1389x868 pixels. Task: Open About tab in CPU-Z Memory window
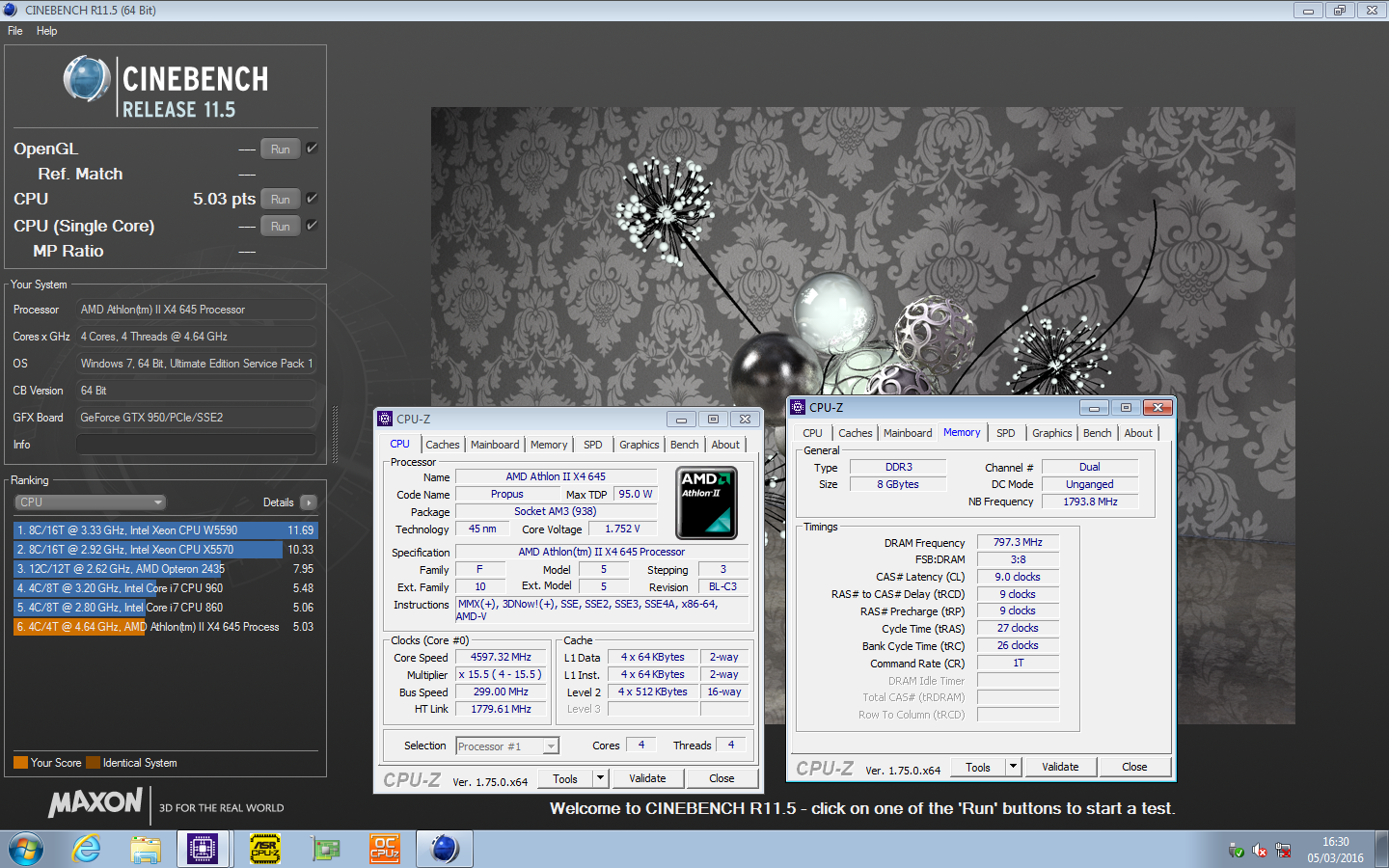[1138, 433]
